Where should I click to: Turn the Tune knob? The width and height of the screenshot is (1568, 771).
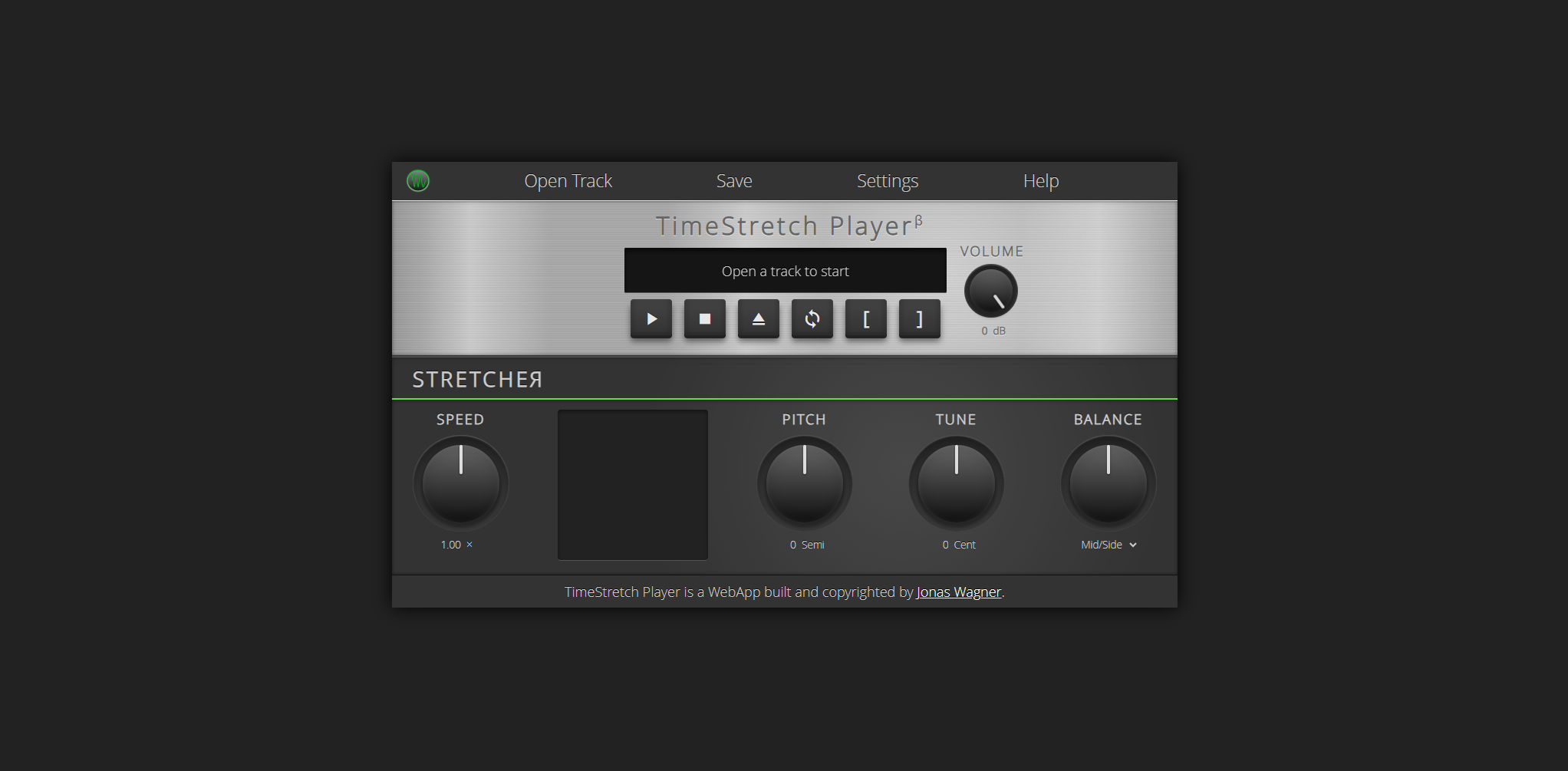(956, 483)
